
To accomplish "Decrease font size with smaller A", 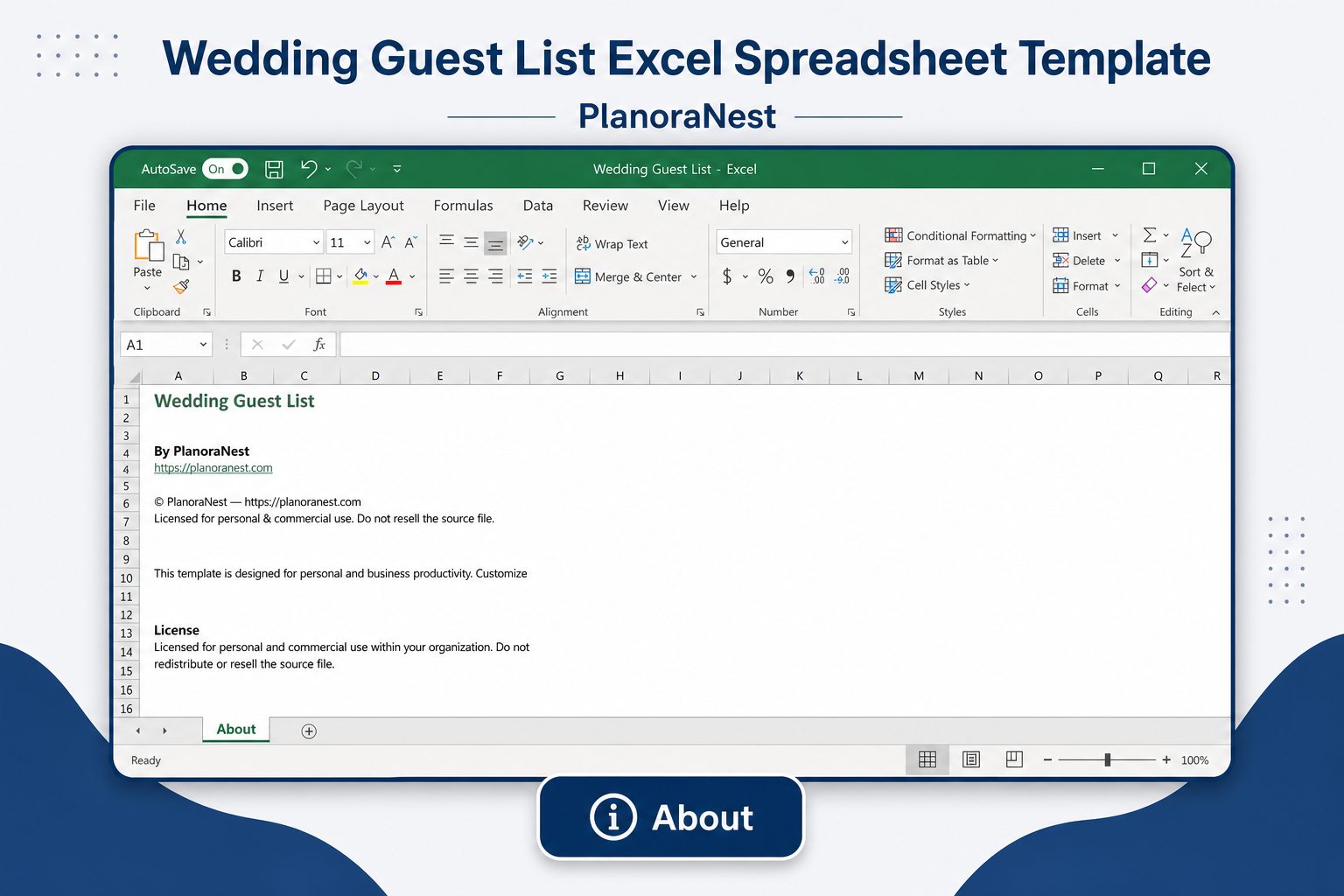I will tap(410, 242).
